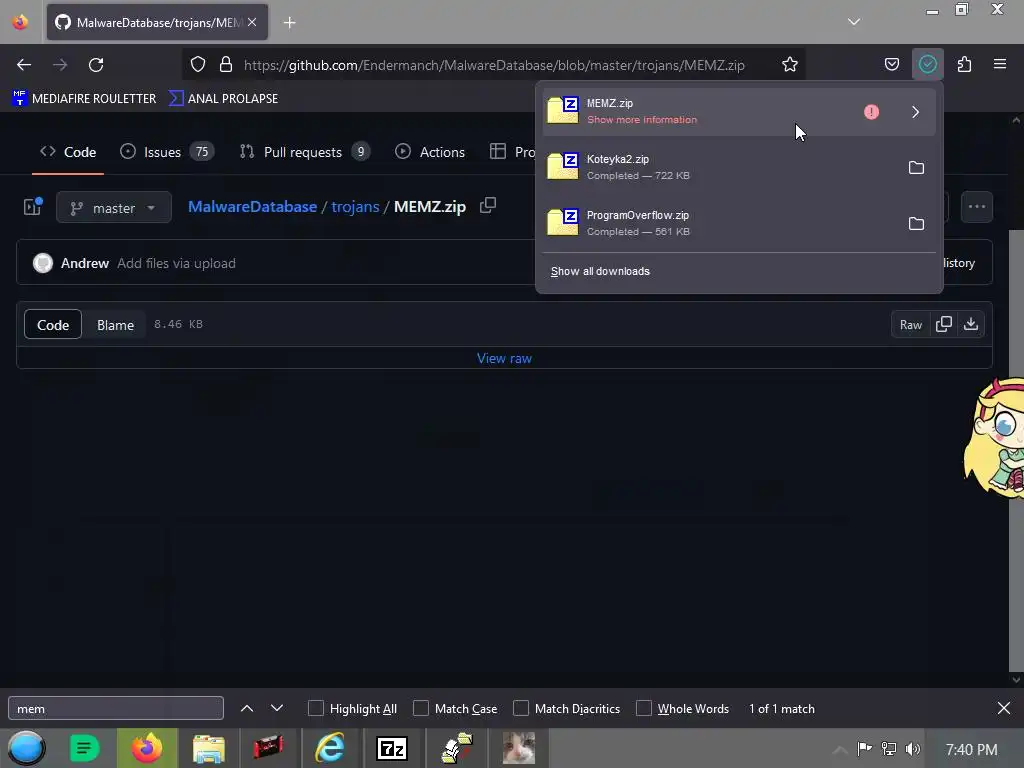The width and height of the screenshot is (1024, 768).
Task: Open the volume speaker tray icon
Action: click(913, 749)
